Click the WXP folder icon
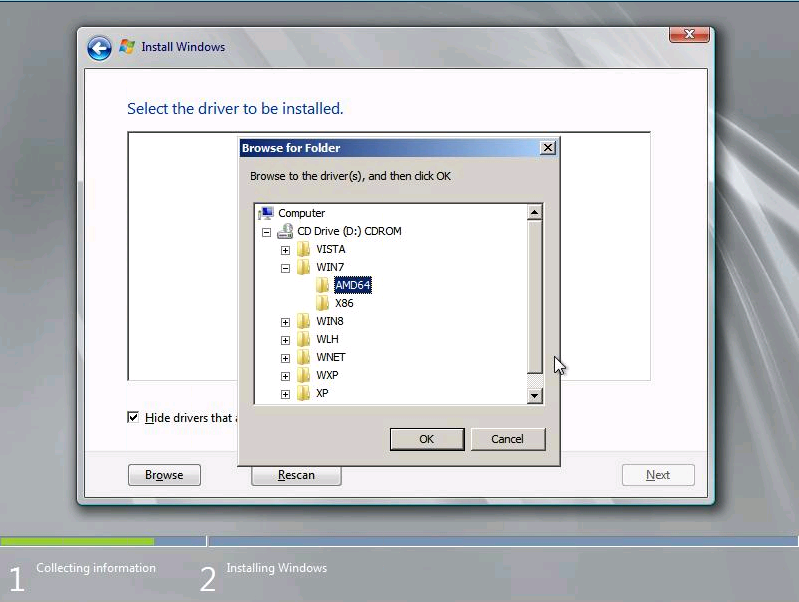Viewport: 799px width, 602px height. click(x=304, y=375)
